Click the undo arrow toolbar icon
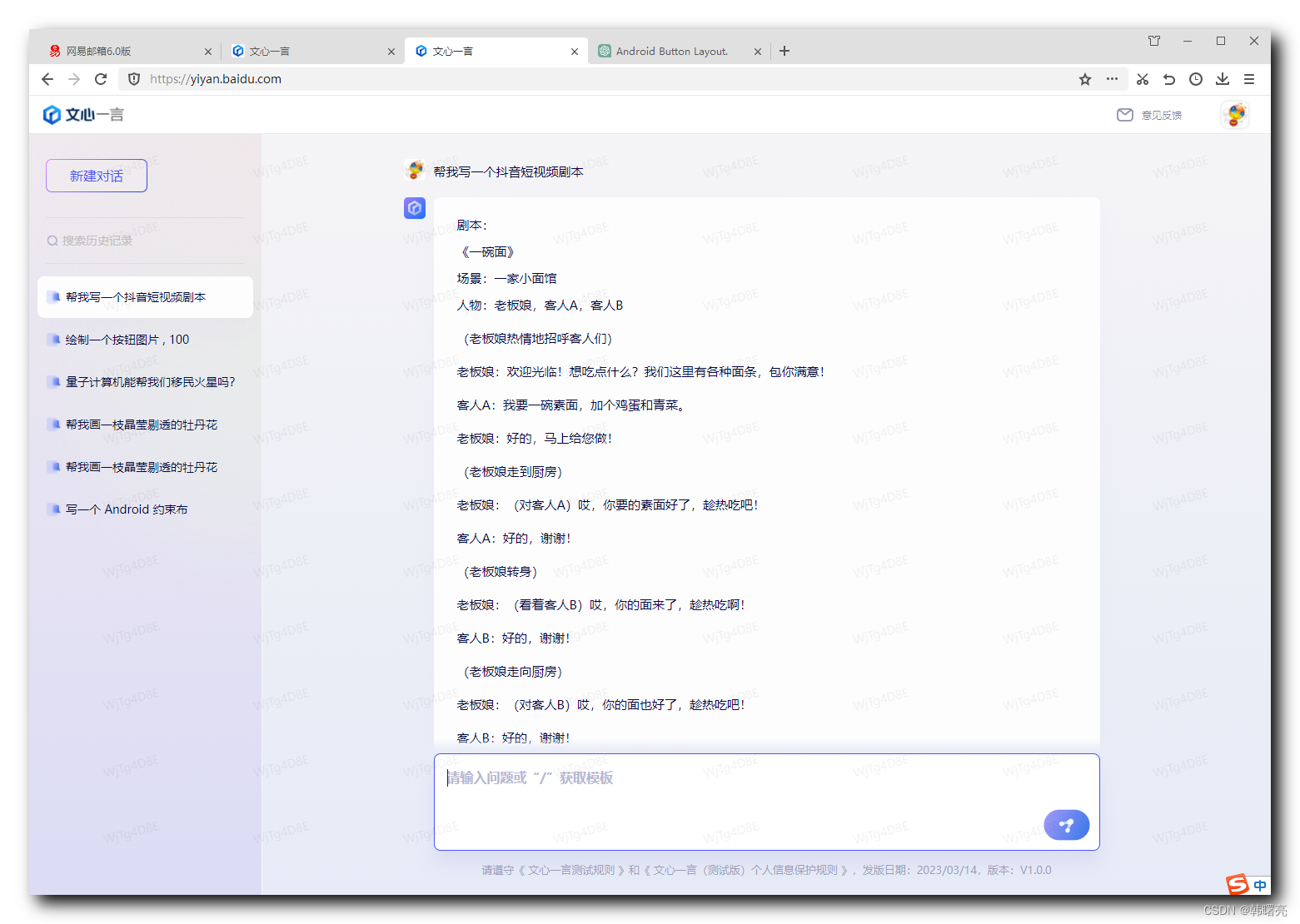 coord(1169,79)
